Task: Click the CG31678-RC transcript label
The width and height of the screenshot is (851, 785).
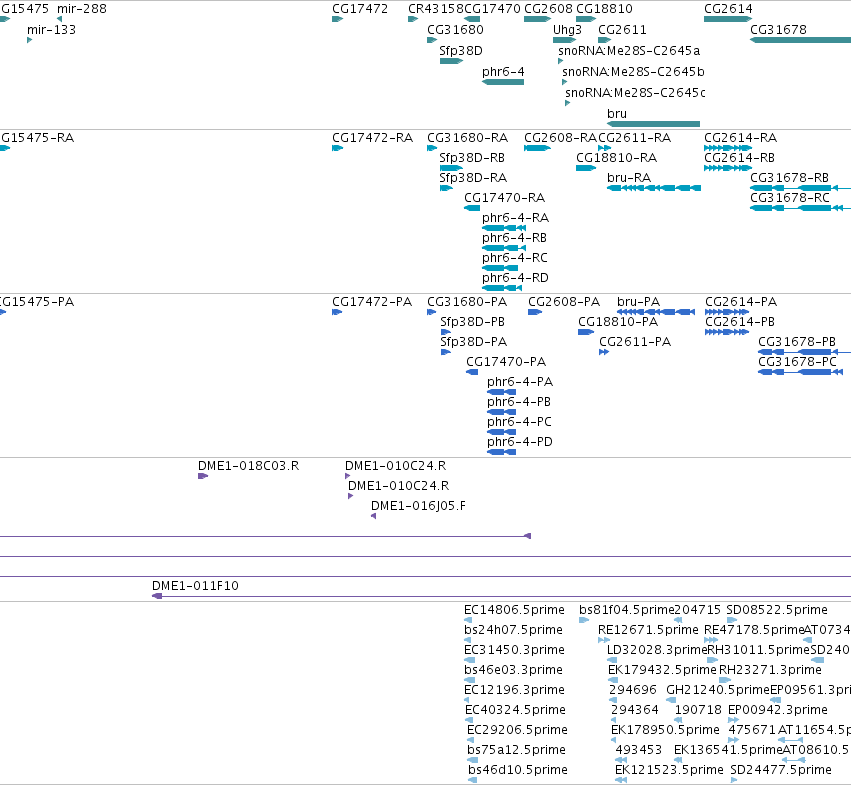Action: coord(790,198)
